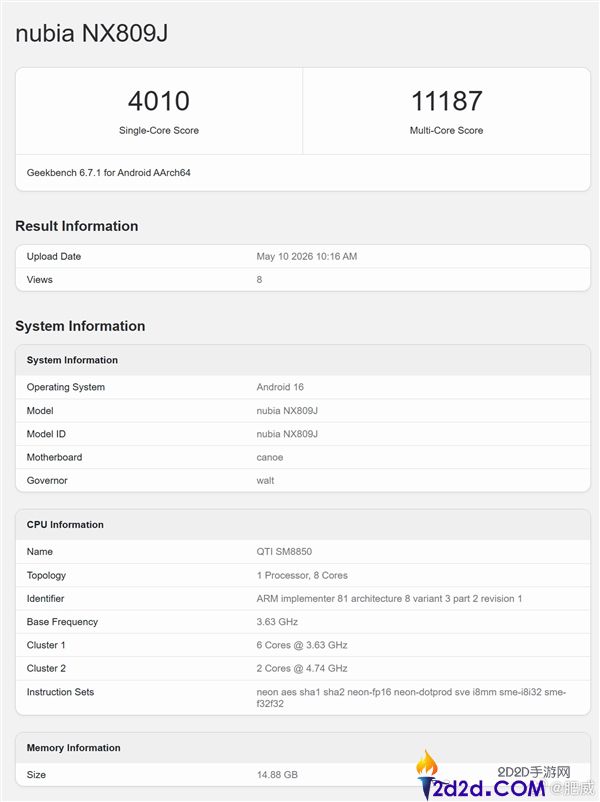Select the motherboard value canoe
Screen dimensions: 600x802
tap(270, 457)
